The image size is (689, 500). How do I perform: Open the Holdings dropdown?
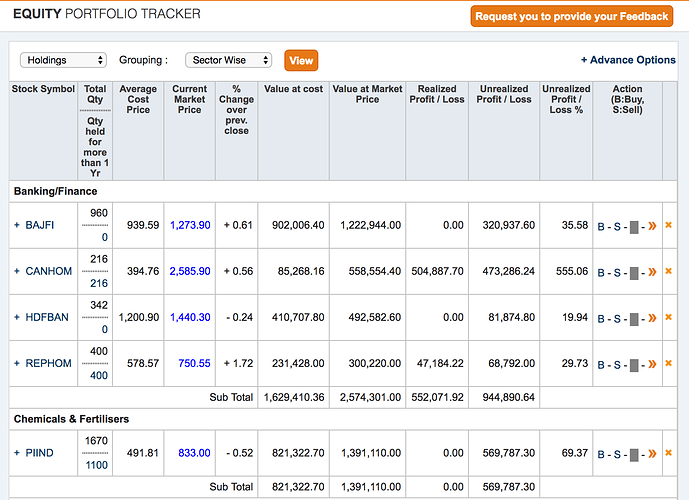click(63, 60)
